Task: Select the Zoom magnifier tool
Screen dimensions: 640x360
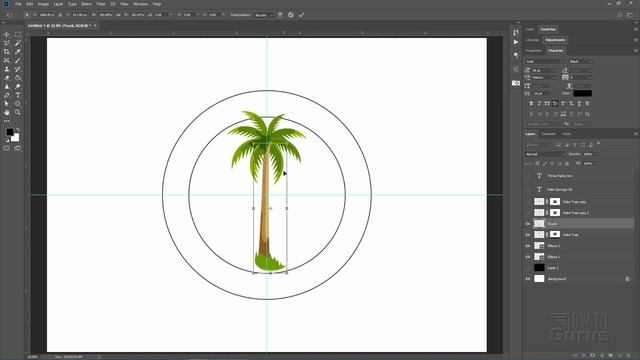Action: (18, 112)
